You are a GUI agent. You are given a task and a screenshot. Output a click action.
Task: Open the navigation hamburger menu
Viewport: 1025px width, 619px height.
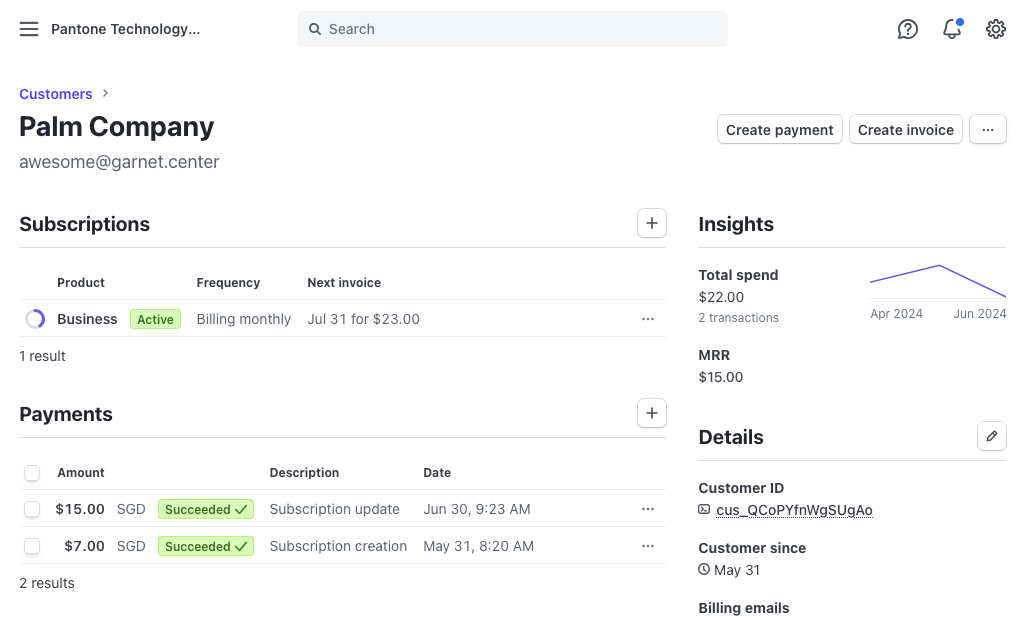(28, 29)
